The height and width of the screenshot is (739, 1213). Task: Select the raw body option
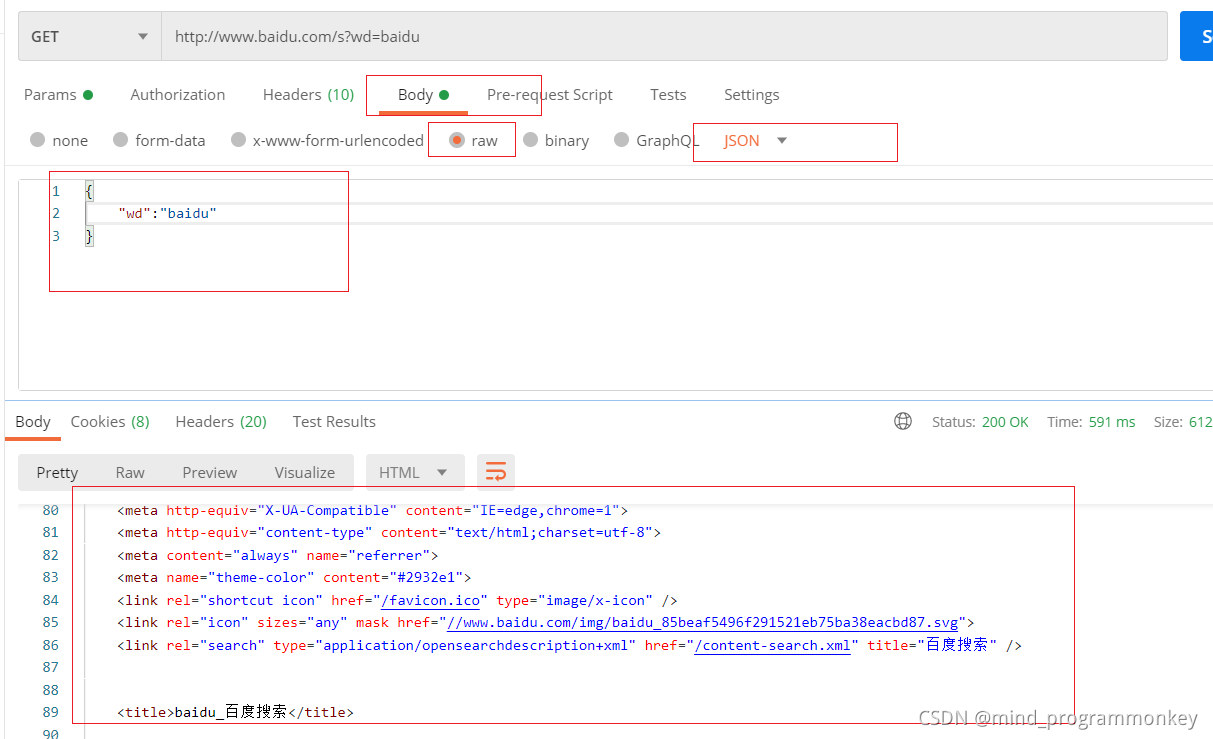[473, 140]
